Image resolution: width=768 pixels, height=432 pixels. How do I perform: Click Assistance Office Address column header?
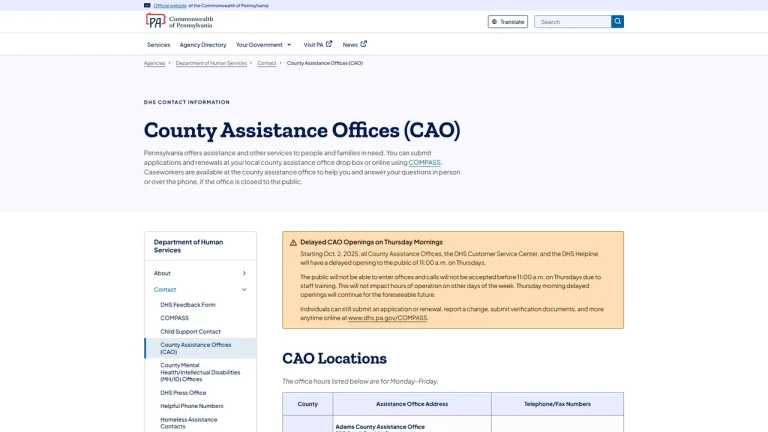point(412,404)
